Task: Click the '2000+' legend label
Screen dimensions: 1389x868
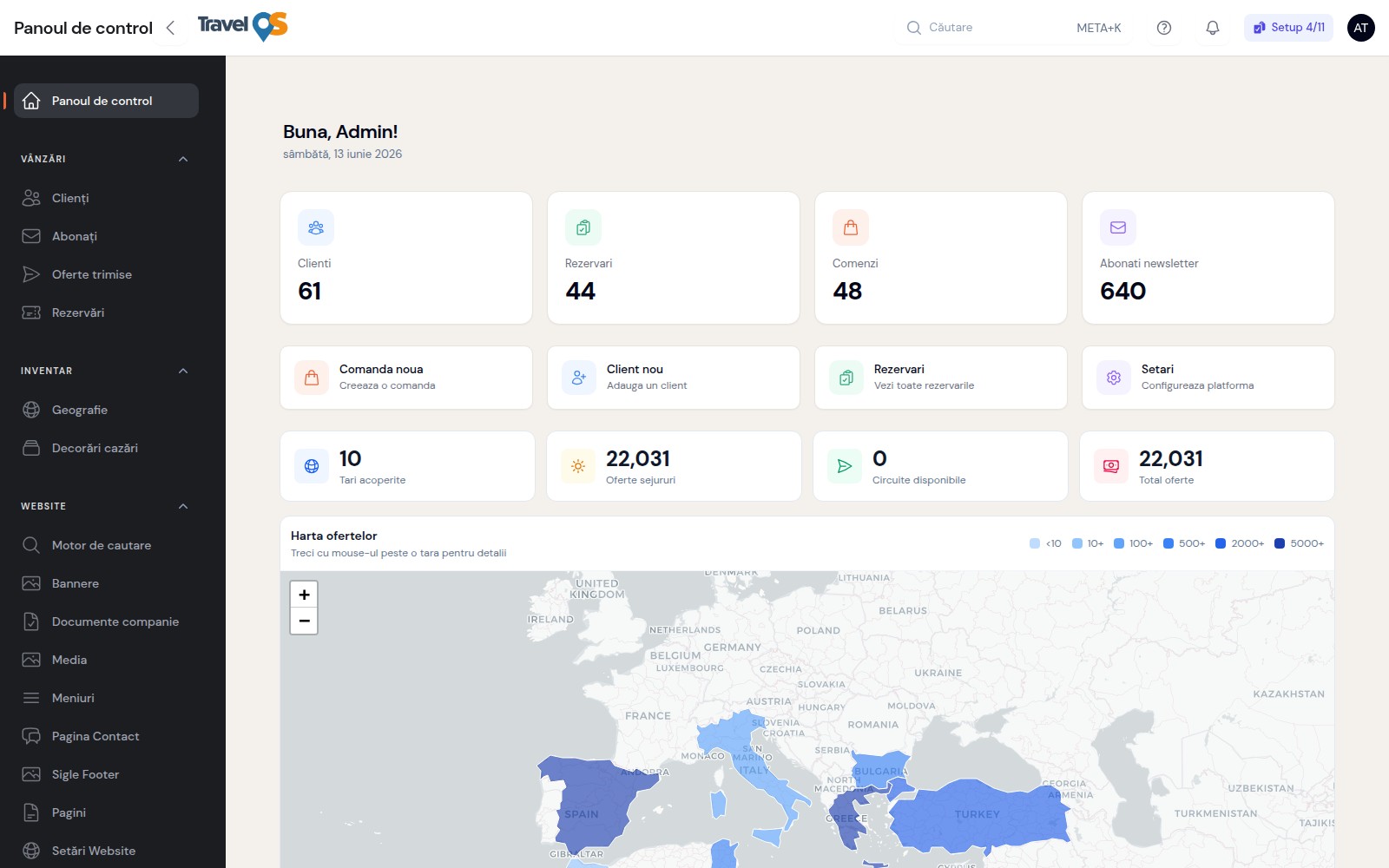Action: pyautogui.click(x=1247, y=543)
